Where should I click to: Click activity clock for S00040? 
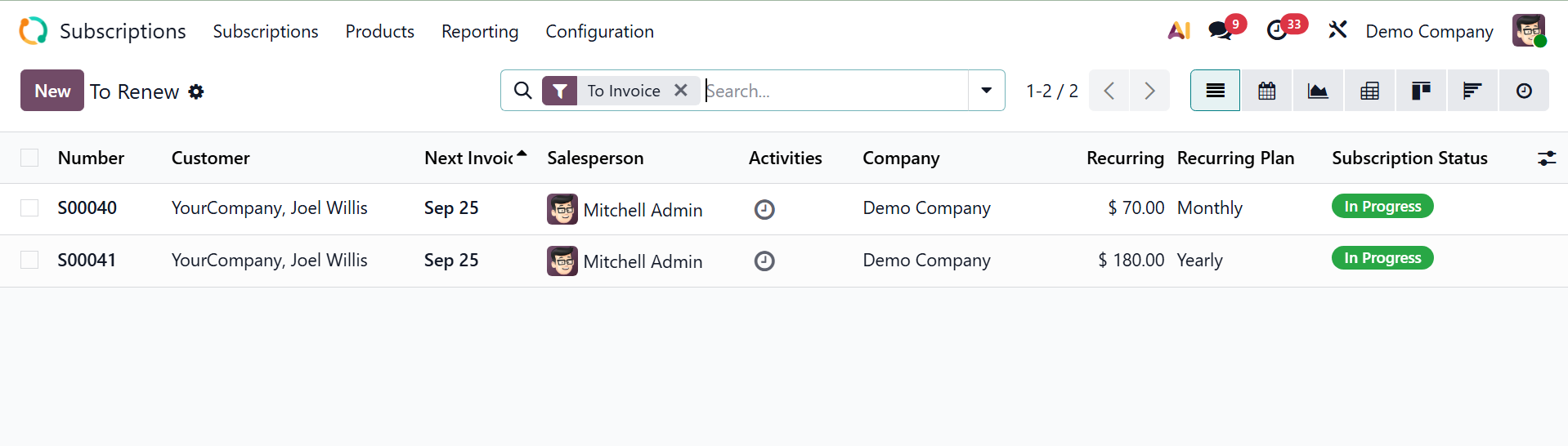coord(764,210)
